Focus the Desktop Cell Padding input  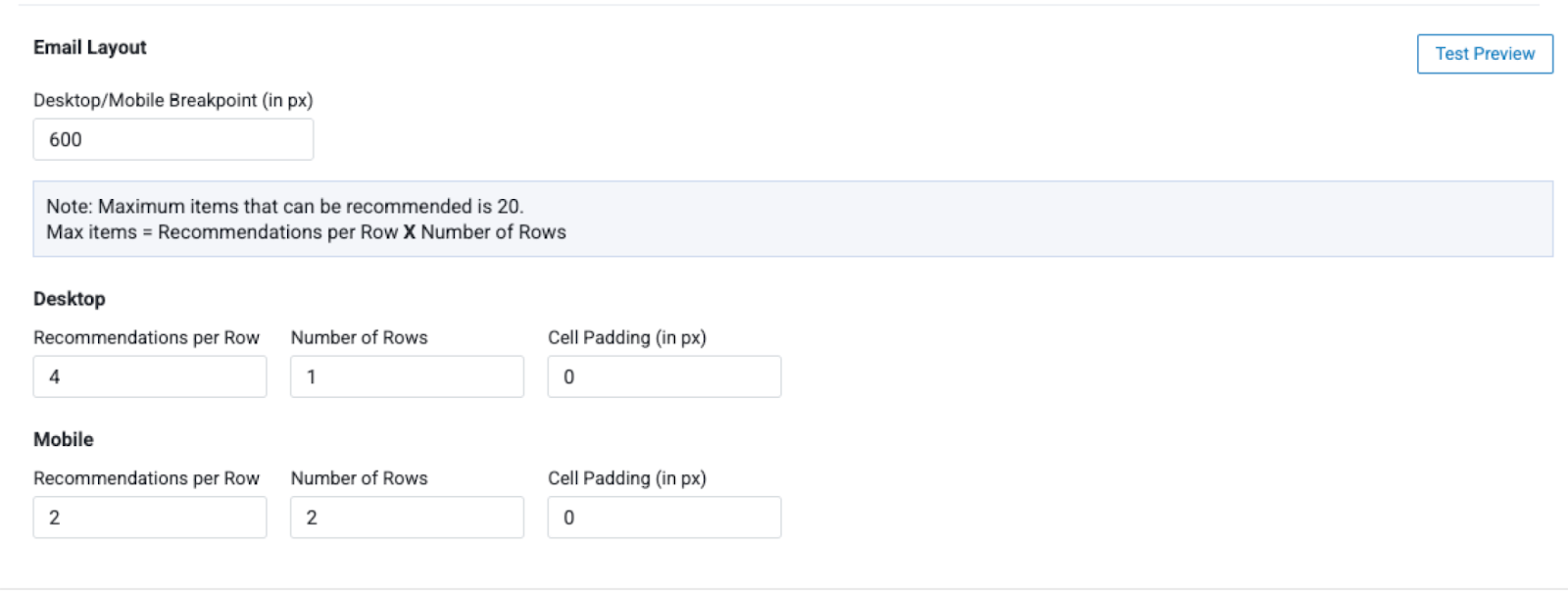coord(663,376)
